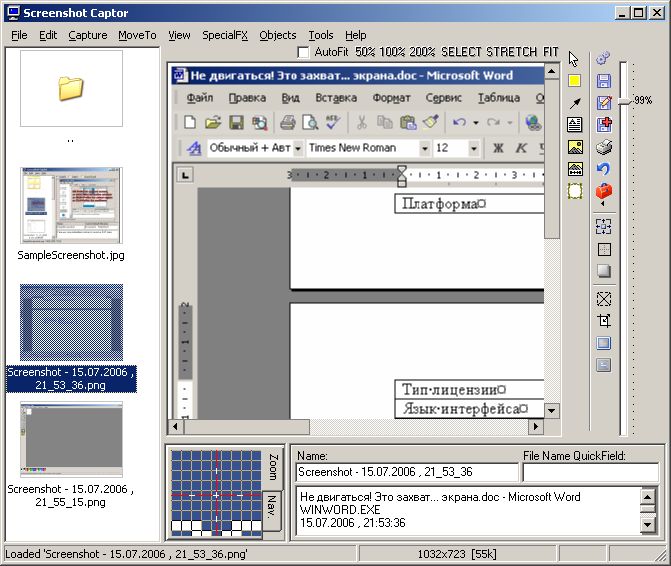Open the parent folder thumbnail
The image size is (671, 566).
click(x=71, y=89)
